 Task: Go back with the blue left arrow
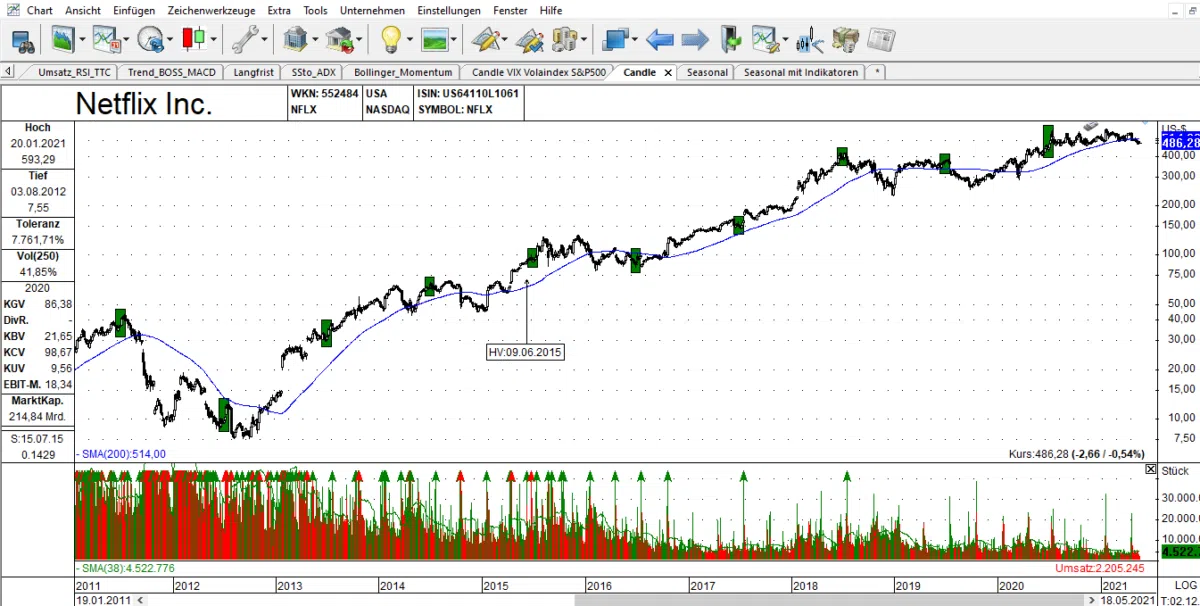coord(659,40)
